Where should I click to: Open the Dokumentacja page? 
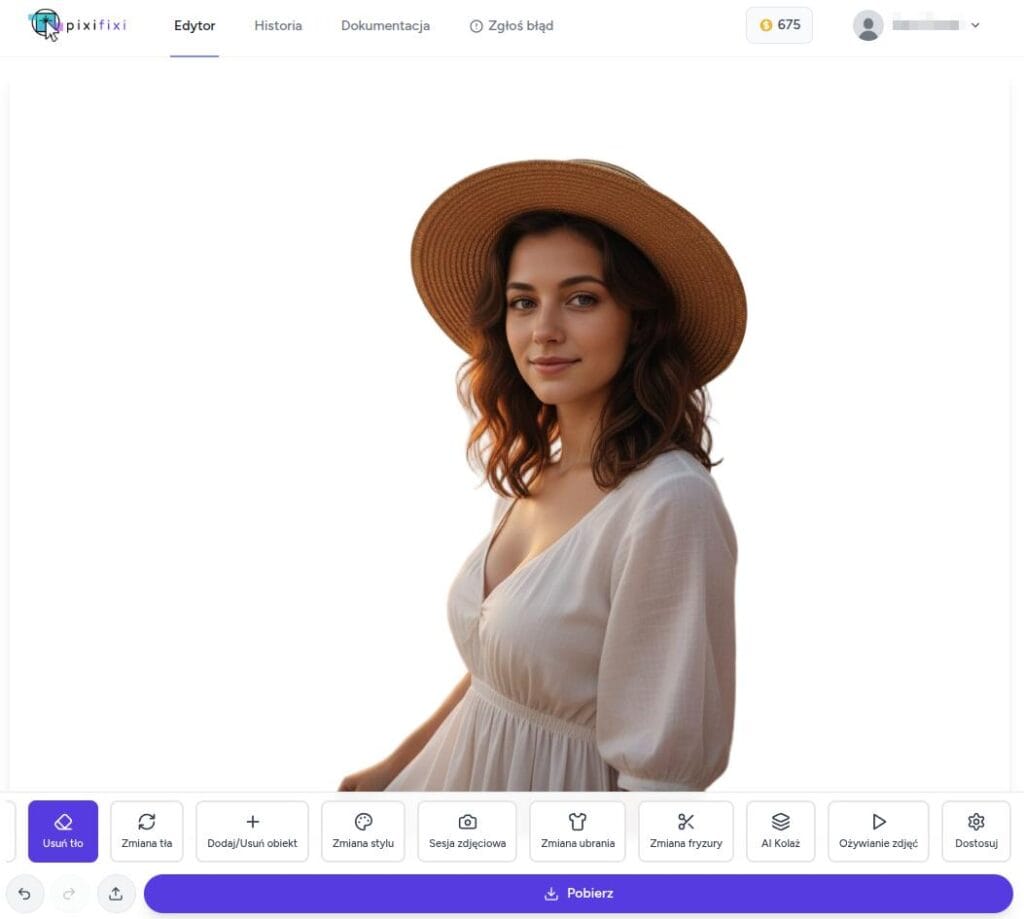pos(386,25)
